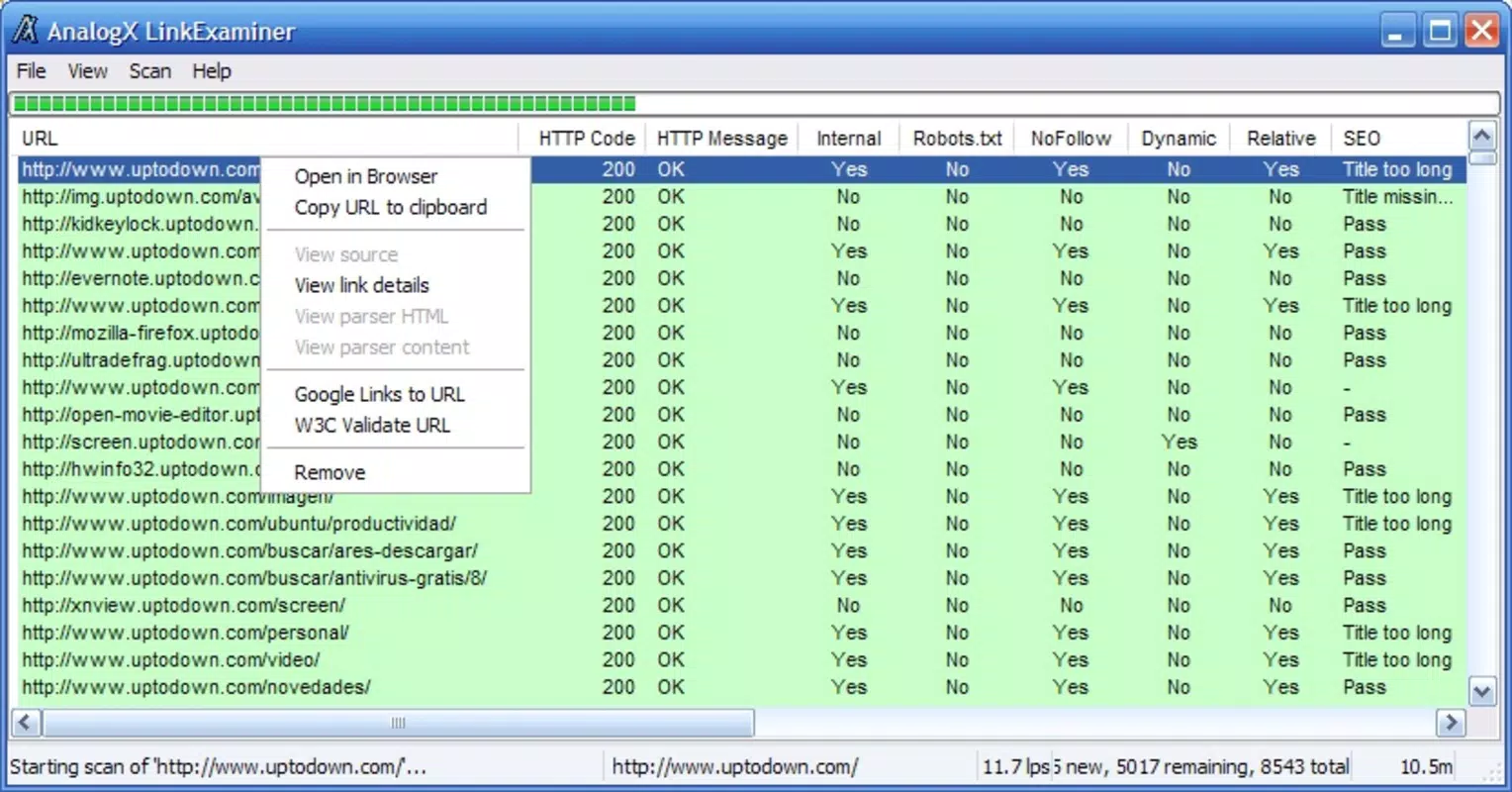
Task: Click the horizontal scrollbar right arrow
Action: pos(1451,723)
